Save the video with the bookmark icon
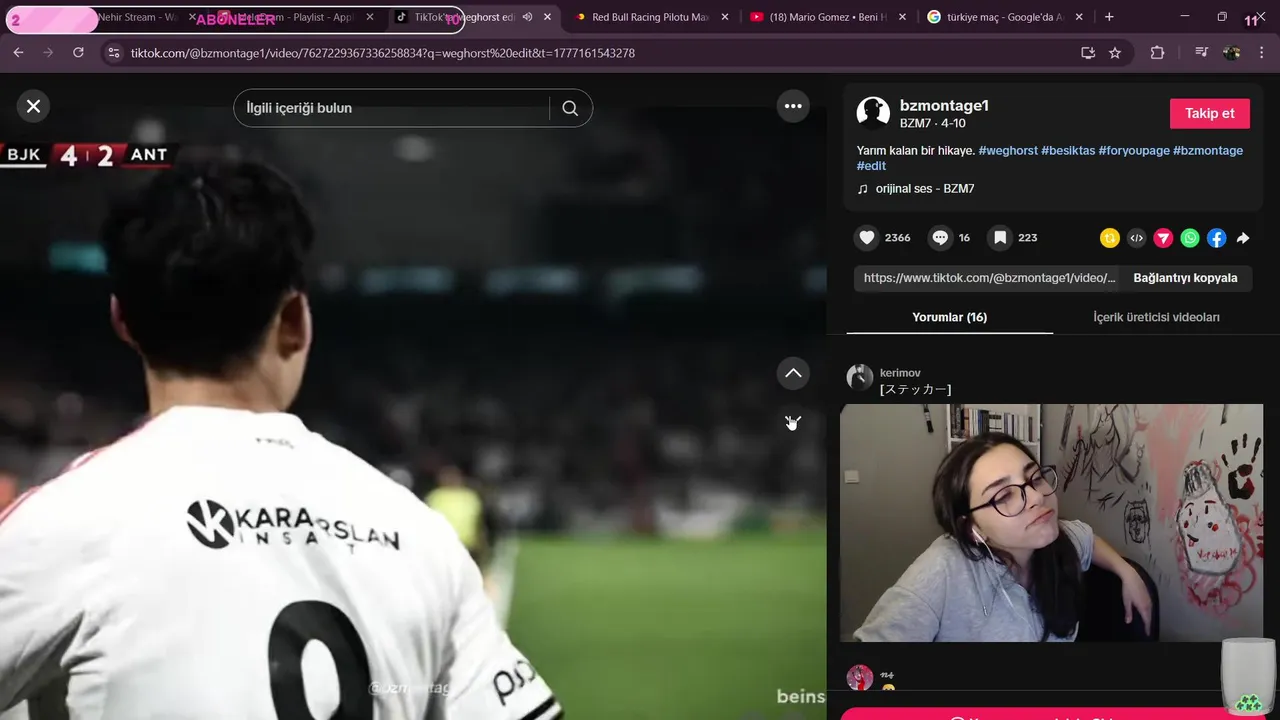Viewport: 1280px width, 720px height. (999, 238)
